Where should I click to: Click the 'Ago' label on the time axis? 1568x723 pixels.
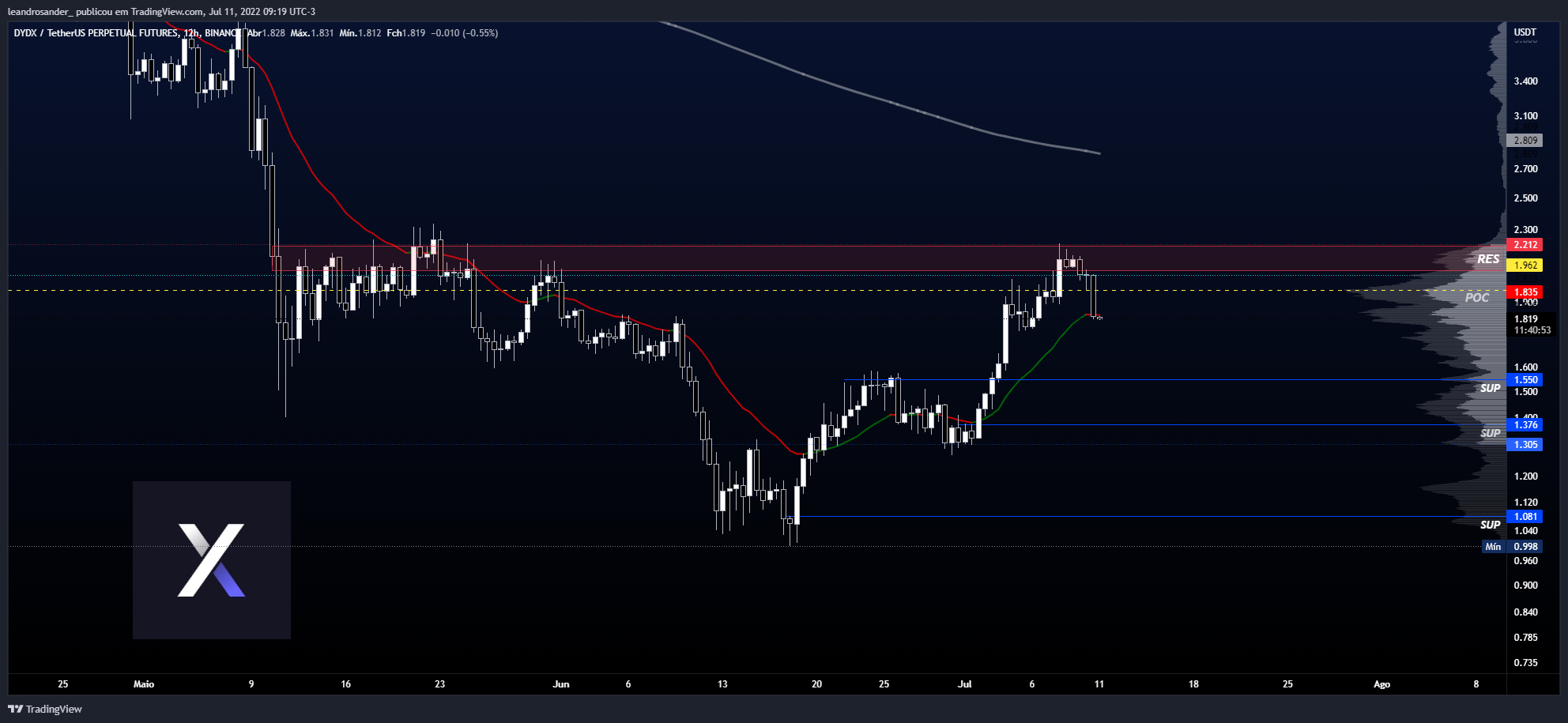1381,684
